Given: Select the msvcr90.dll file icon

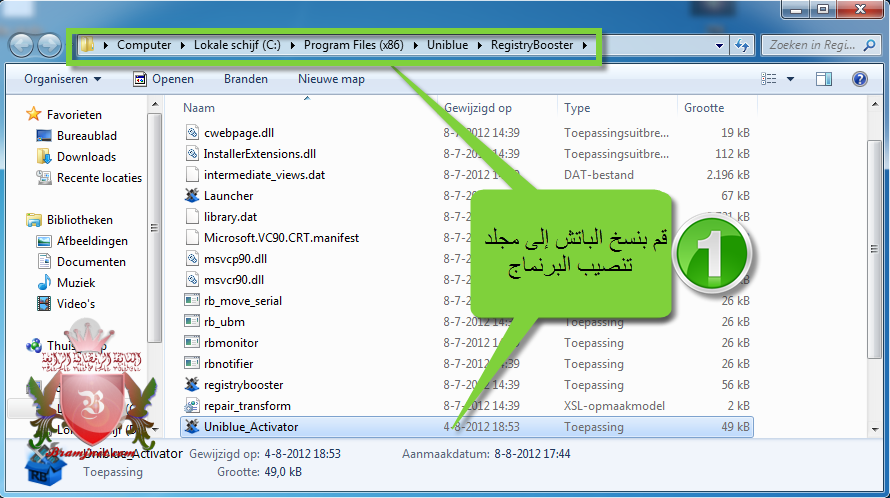Looking at the screenshot, I should coord(192,280).
